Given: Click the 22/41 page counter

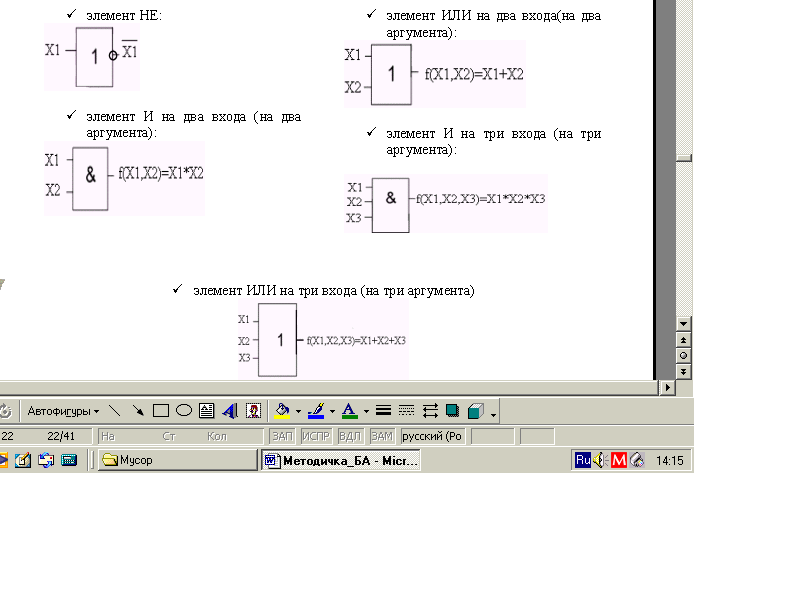Looking at the screenshot, I should (61, 436).
